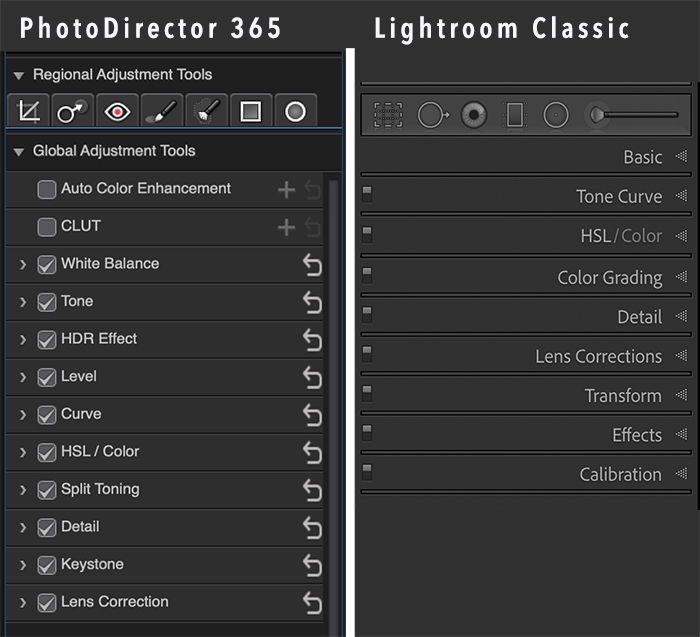Uncheck PhotoDirector HSL / Color checkbox

pos(47,452)
